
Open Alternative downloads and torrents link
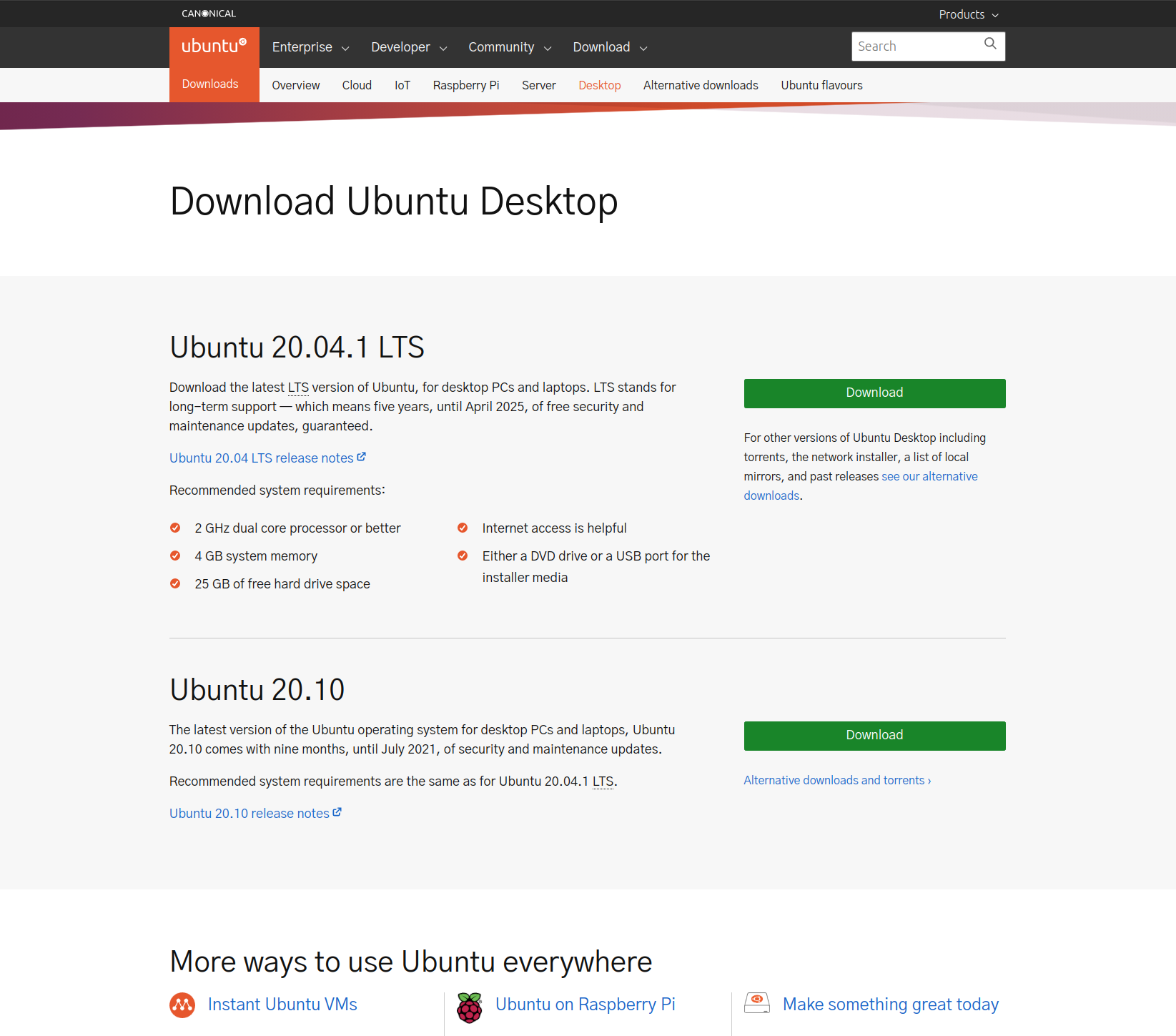click(837, 780)
